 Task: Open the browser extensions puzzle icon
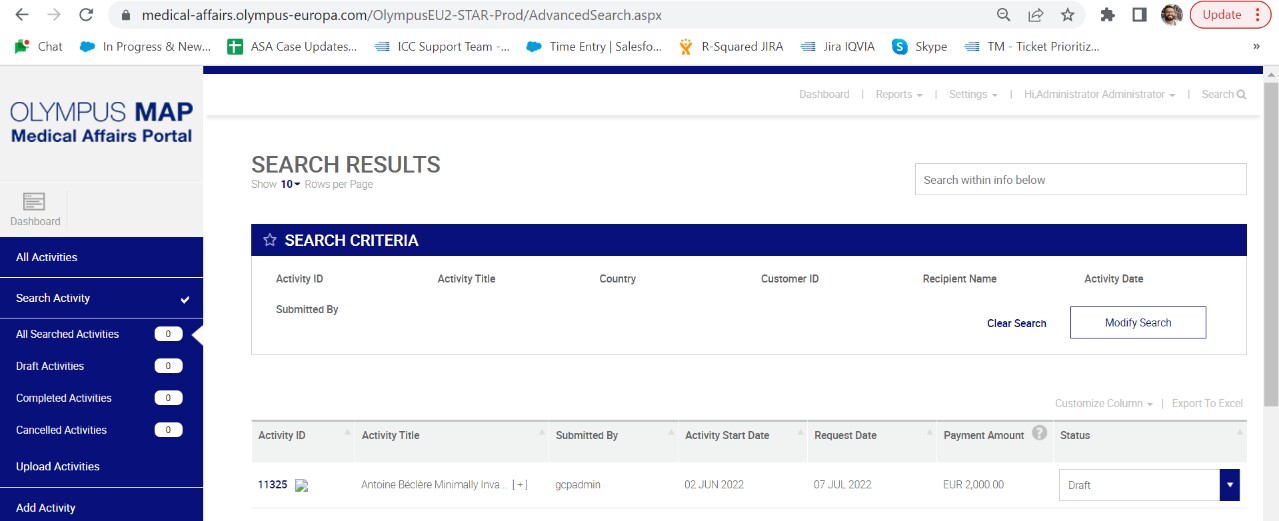point(1107,15)
